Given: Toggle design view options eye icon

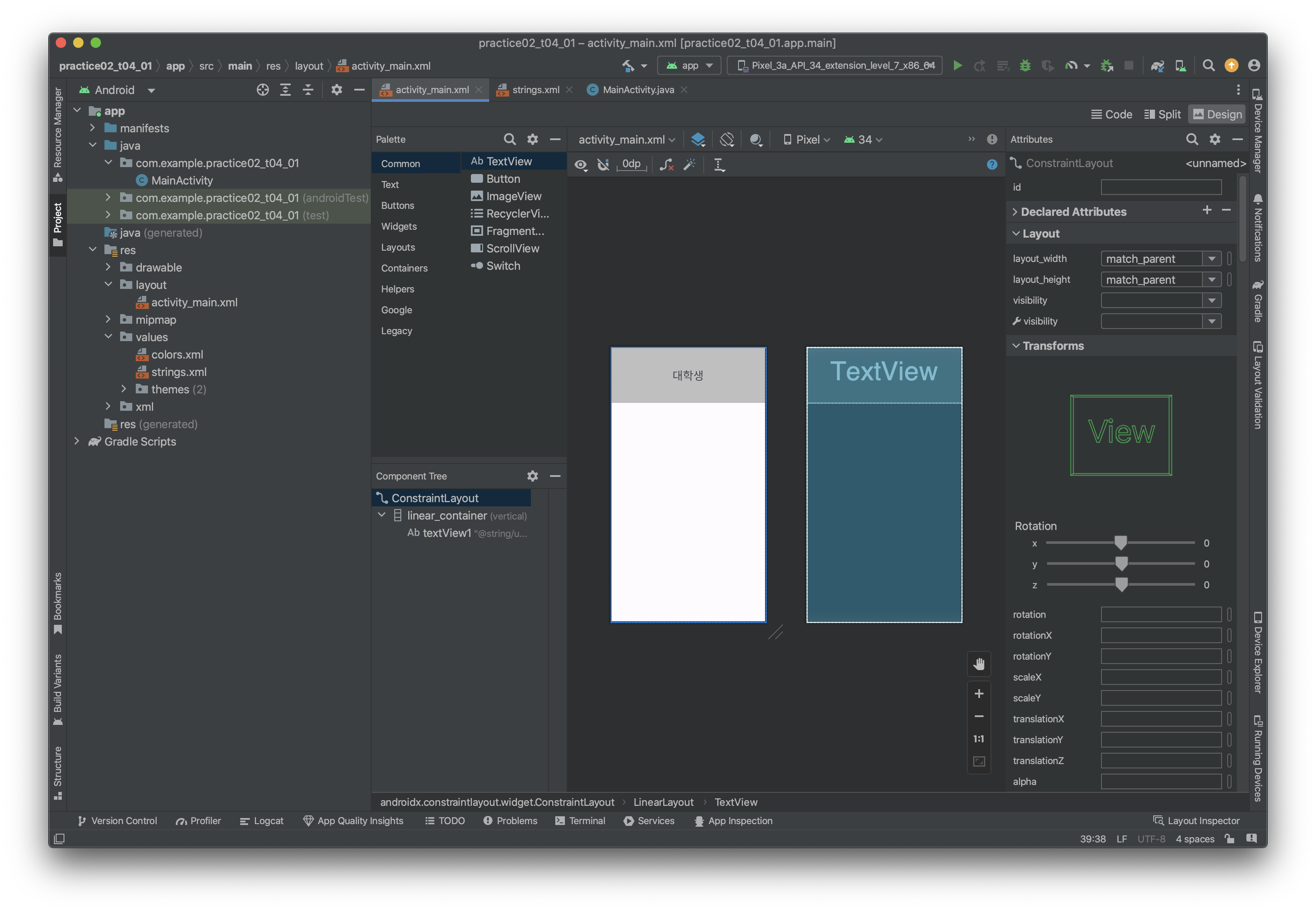Looking at the screenshot, I should [581, 165].
